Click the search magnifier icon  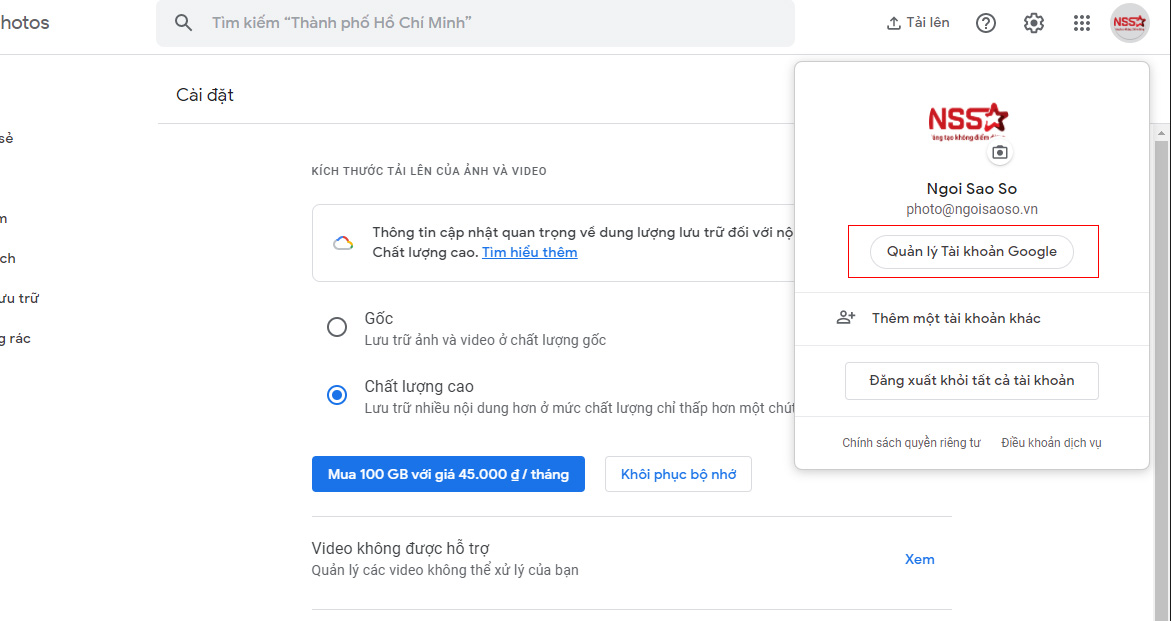click(183, 23)
